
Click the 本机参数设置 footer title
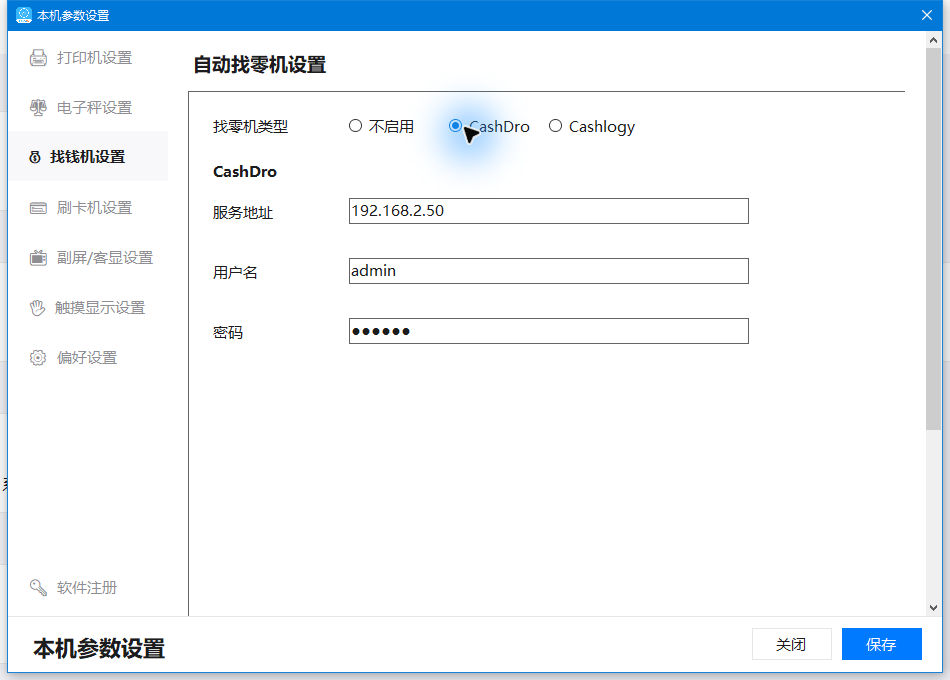pyautogui.click(x=99, y=648)
